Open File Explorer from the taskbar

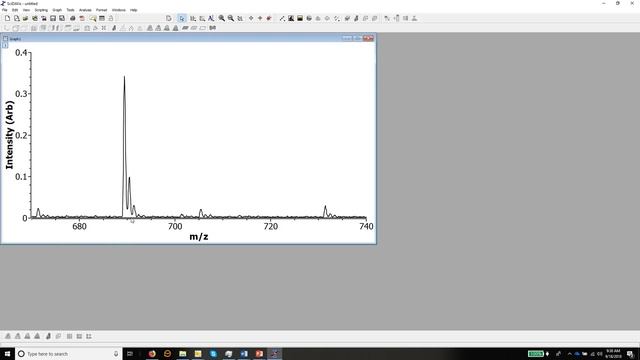point(182,353)
